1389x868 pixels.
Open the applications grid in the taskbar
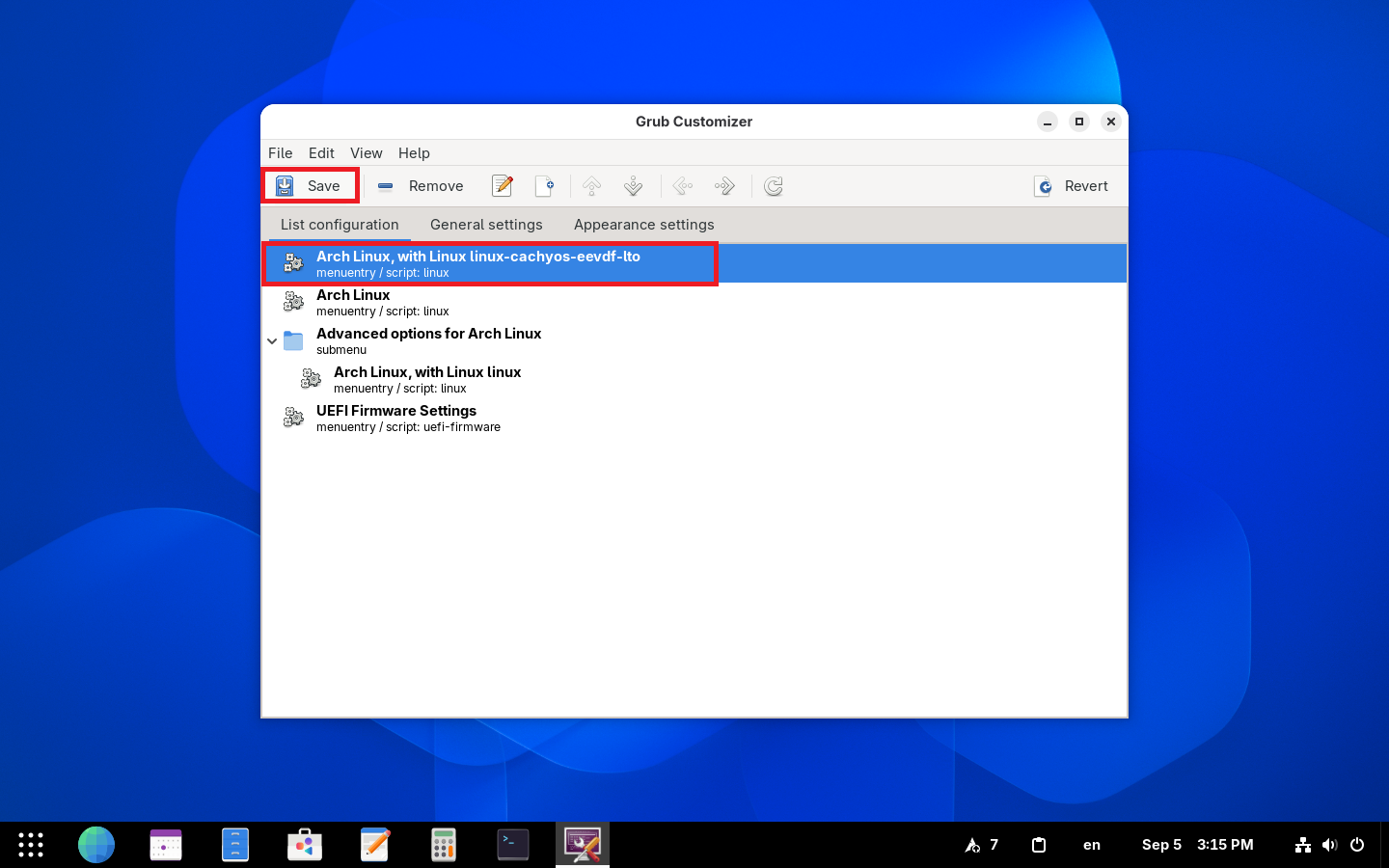click(31, 845)
